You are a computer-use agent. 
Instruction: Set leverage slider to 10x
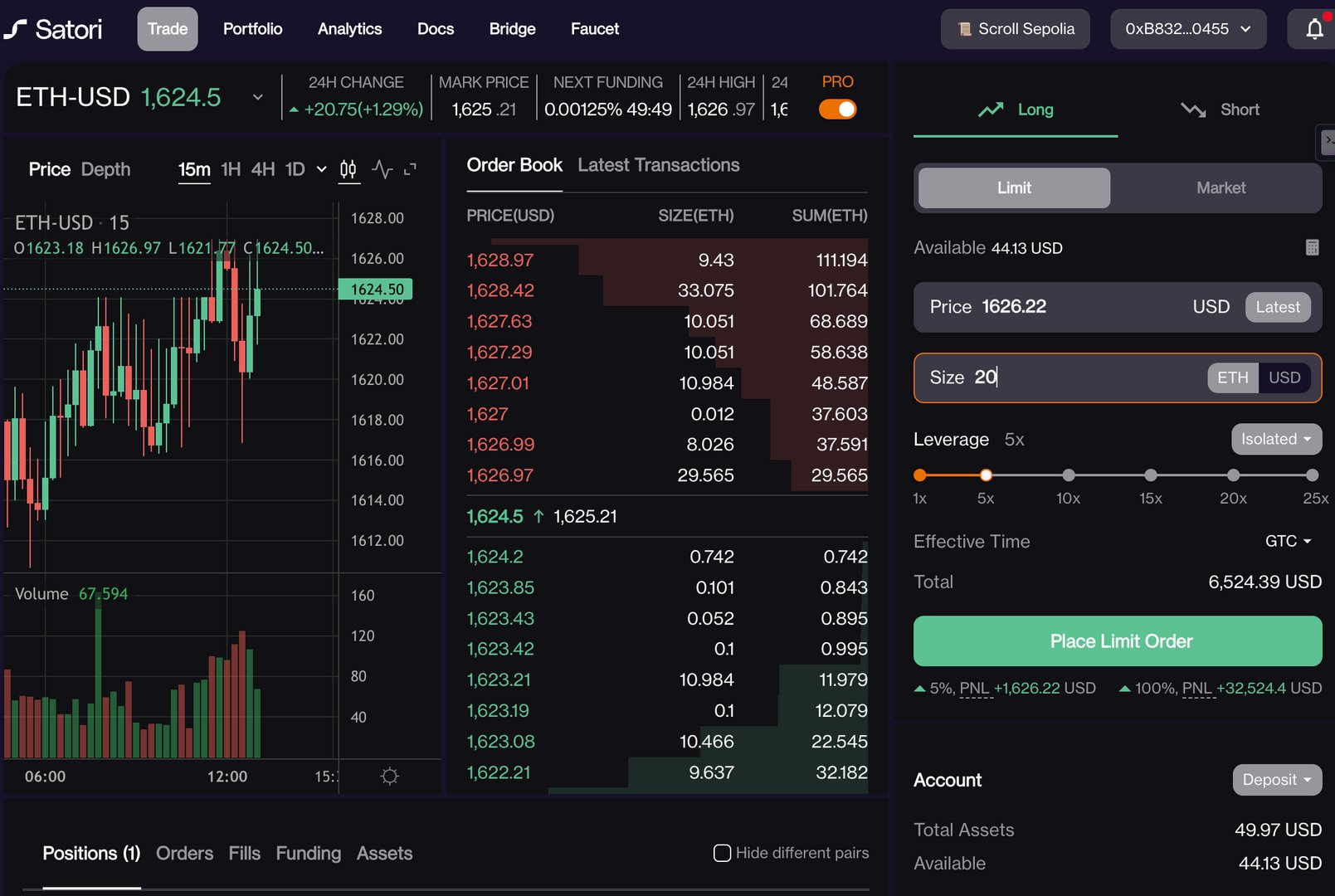[1068, 475]
